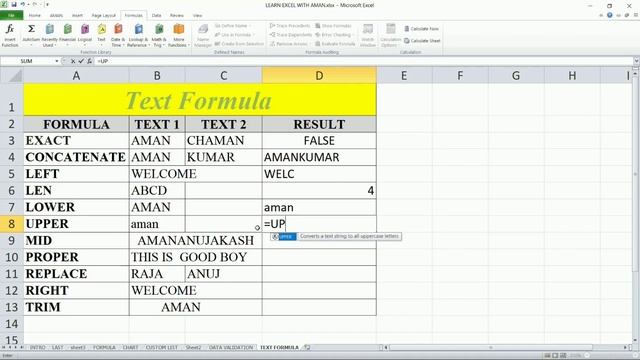Open Recently Used functions list

49,35
